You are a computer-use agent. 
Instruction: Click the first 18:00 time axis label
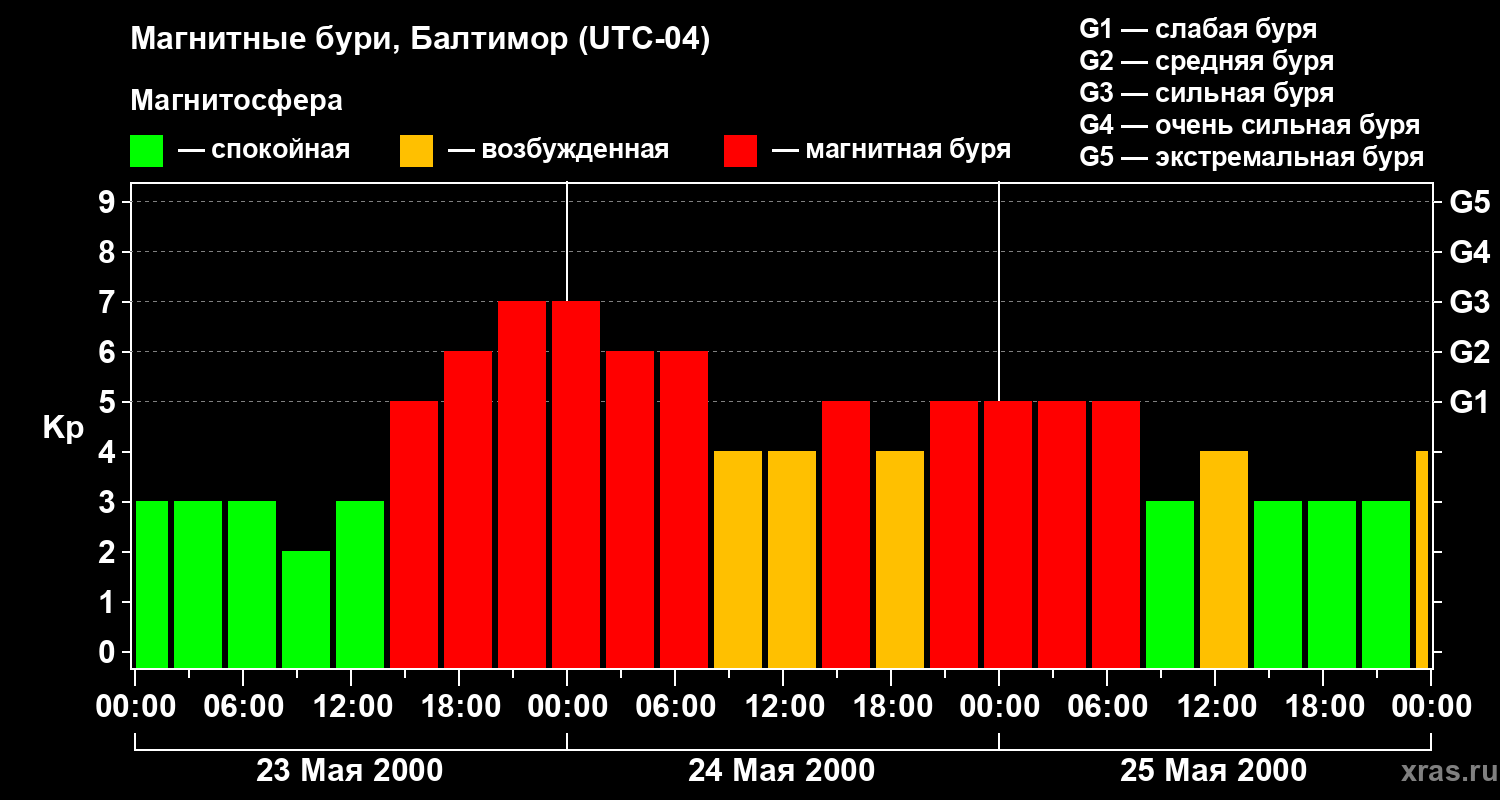459,707
